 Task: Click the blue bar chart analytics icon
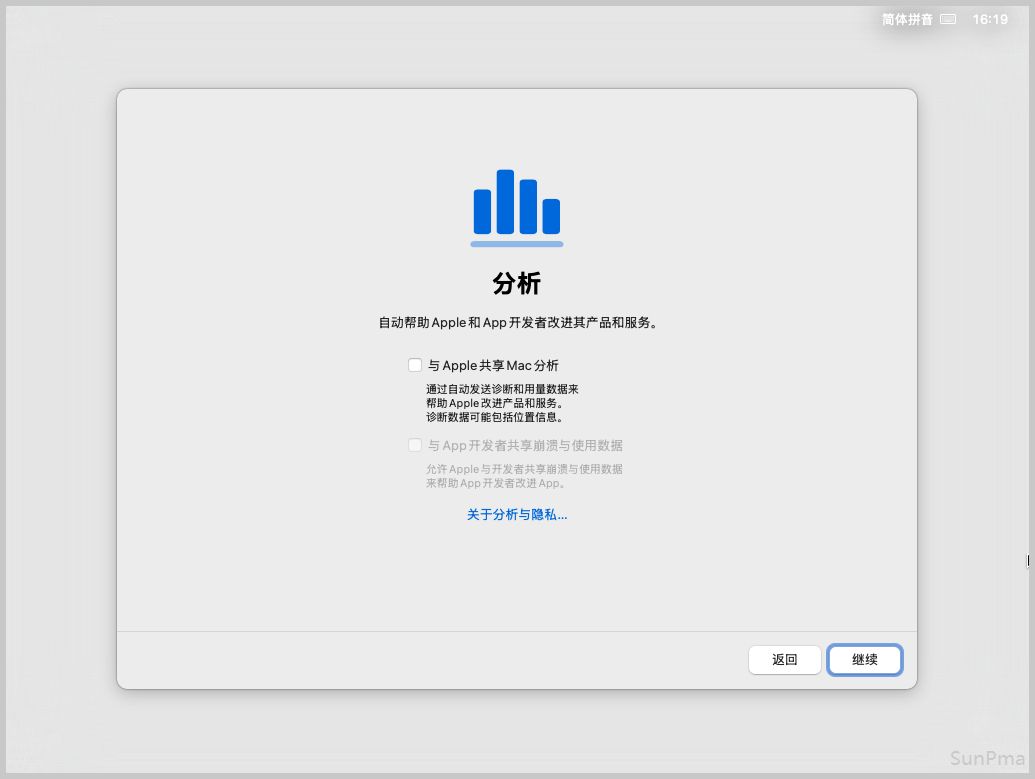click(517, 204)
